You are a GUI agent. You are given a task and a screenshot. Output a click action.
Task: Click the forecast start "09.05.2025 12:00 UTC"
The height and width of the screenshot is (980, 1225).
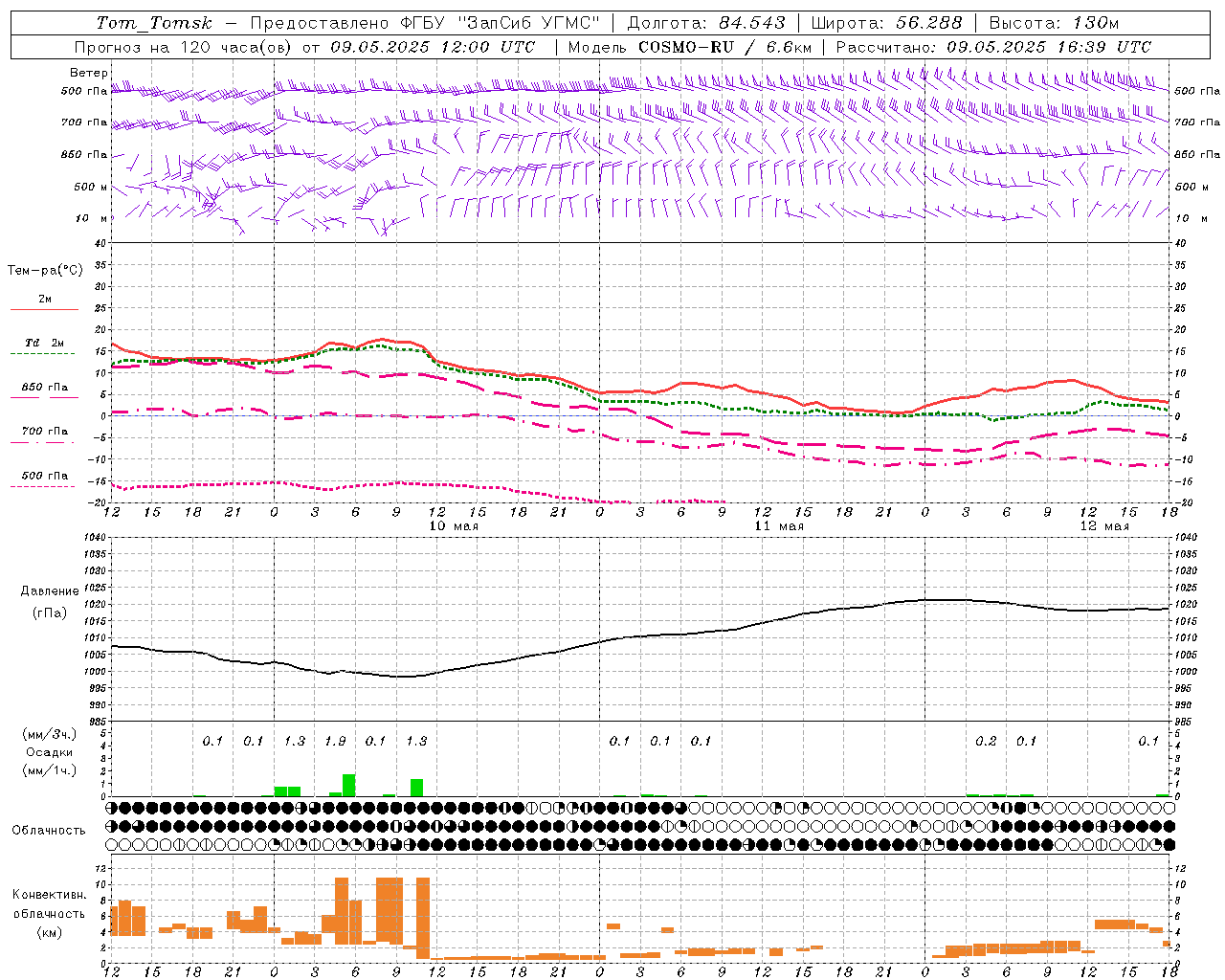pyautogui.click(x=433, y=47)
